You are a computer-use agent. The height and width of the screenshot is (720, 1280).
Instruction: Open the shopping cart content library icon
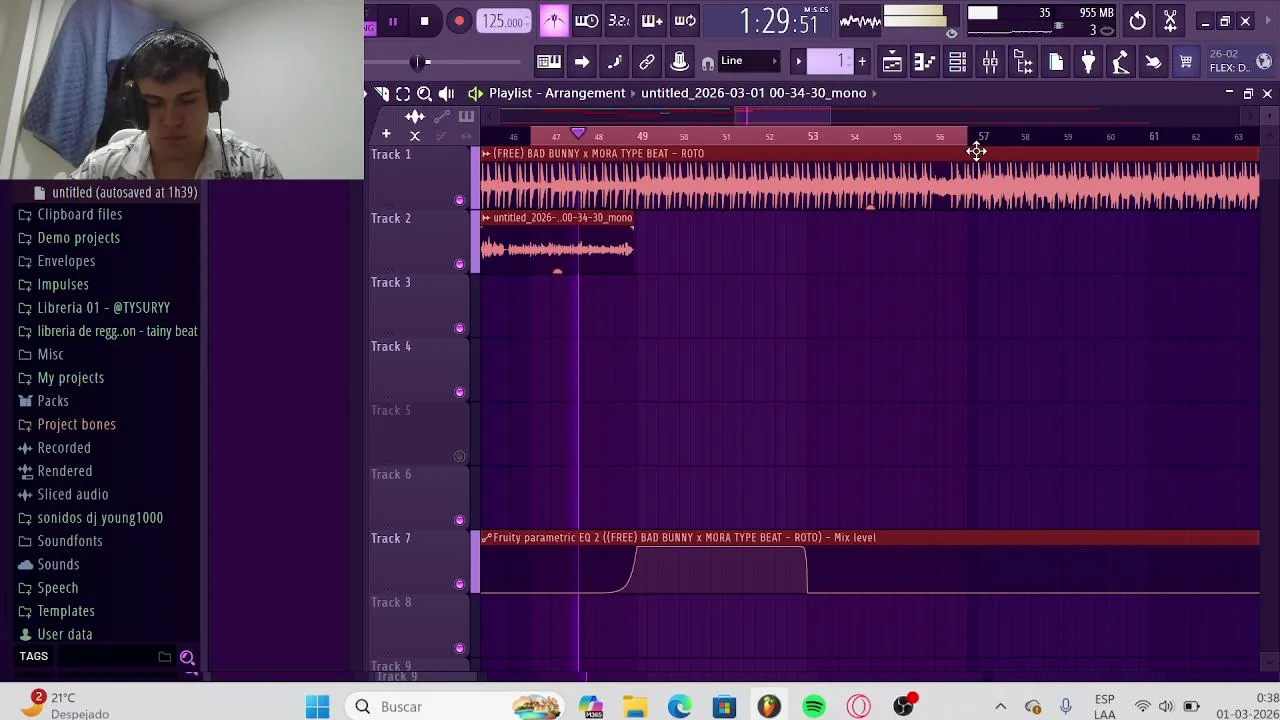1186,62
